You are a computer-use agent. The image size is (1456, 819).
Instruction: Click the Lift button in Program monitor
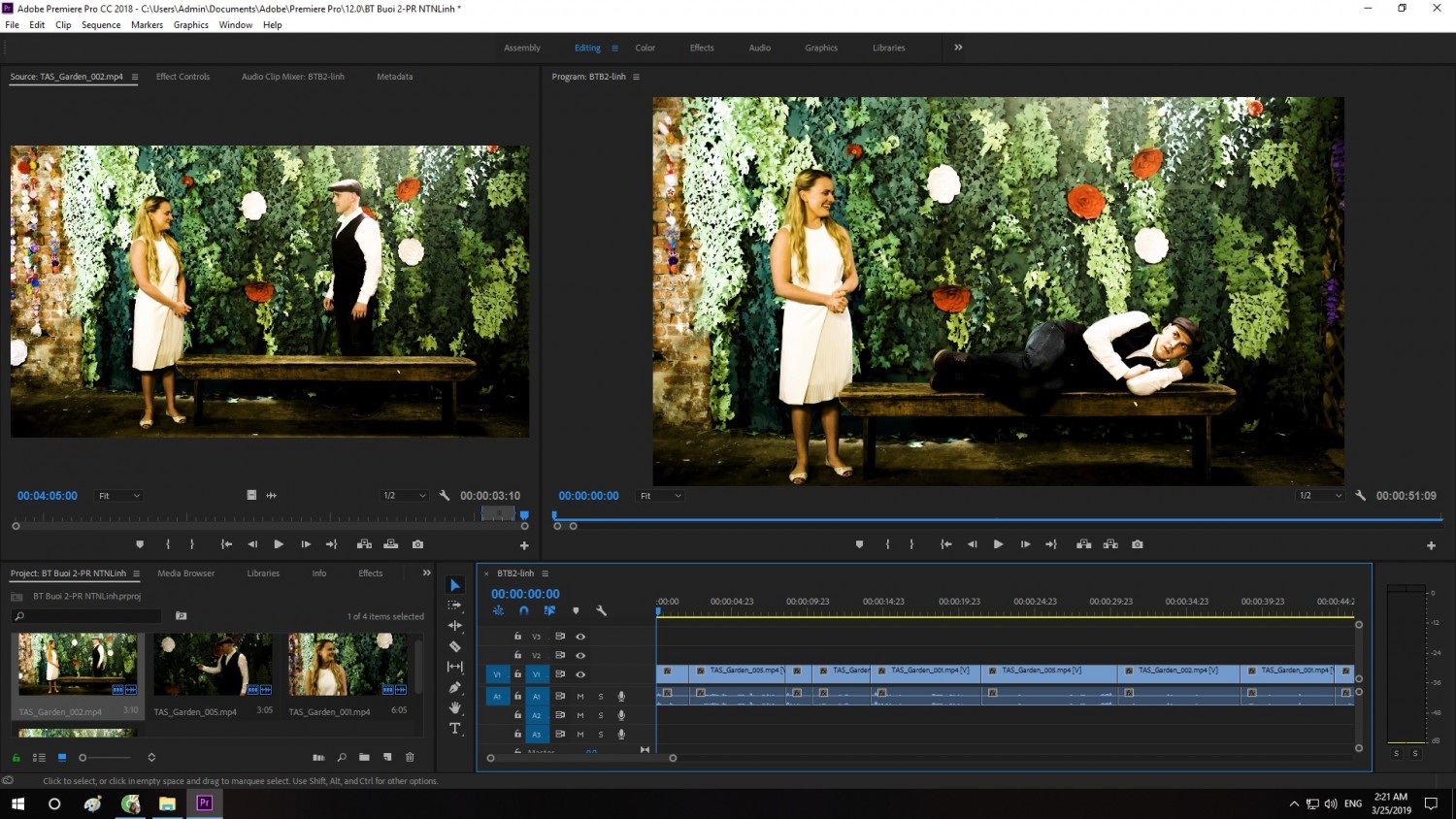pyautogui.click(x=1084, y=544)
